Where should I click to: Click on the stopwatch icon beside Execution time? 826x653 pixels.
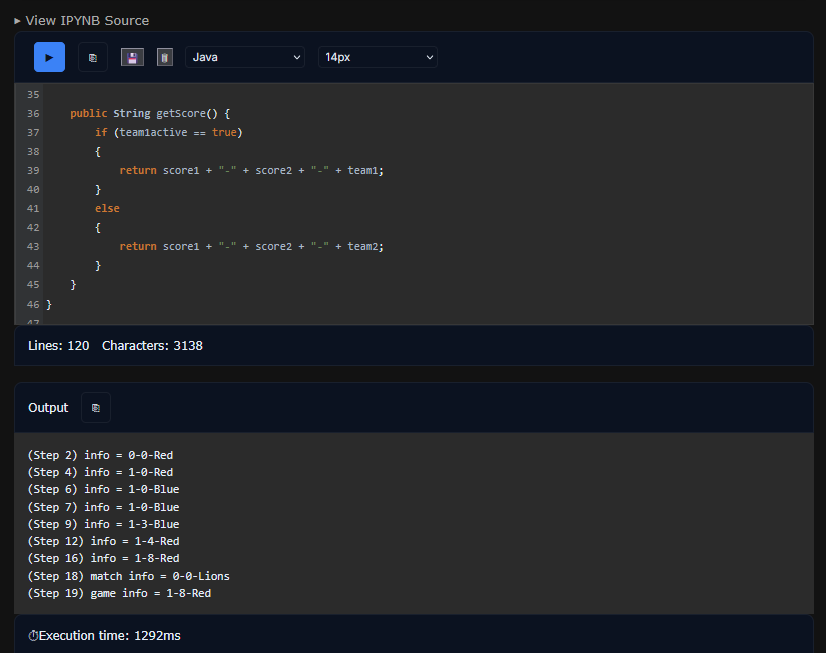(33, 636)
